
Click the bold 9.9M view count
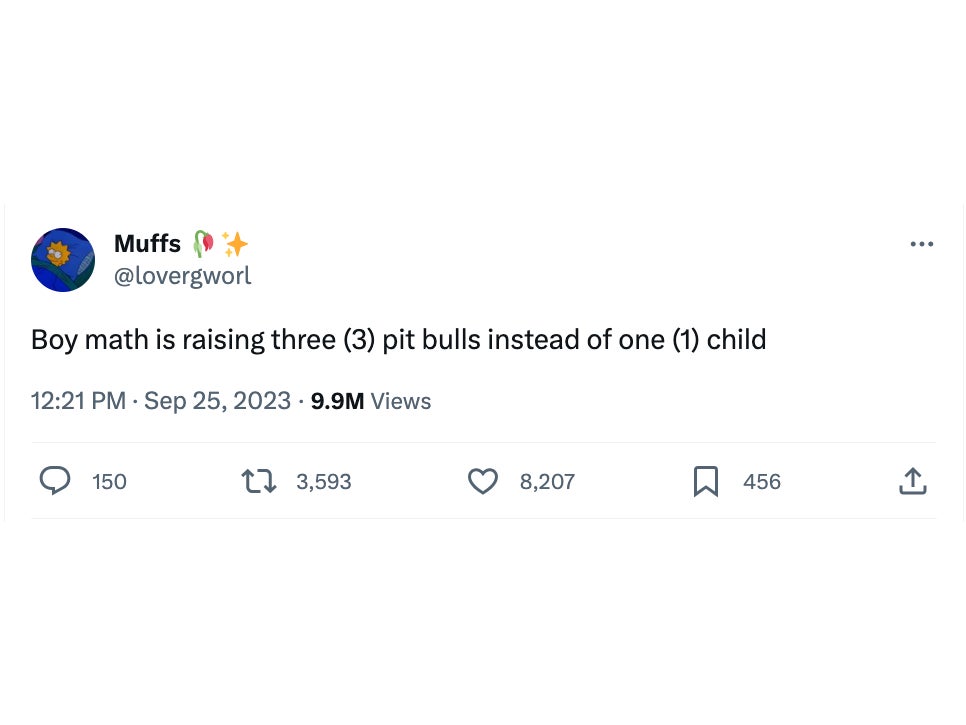pyautogui.click(x=337, y=401)
